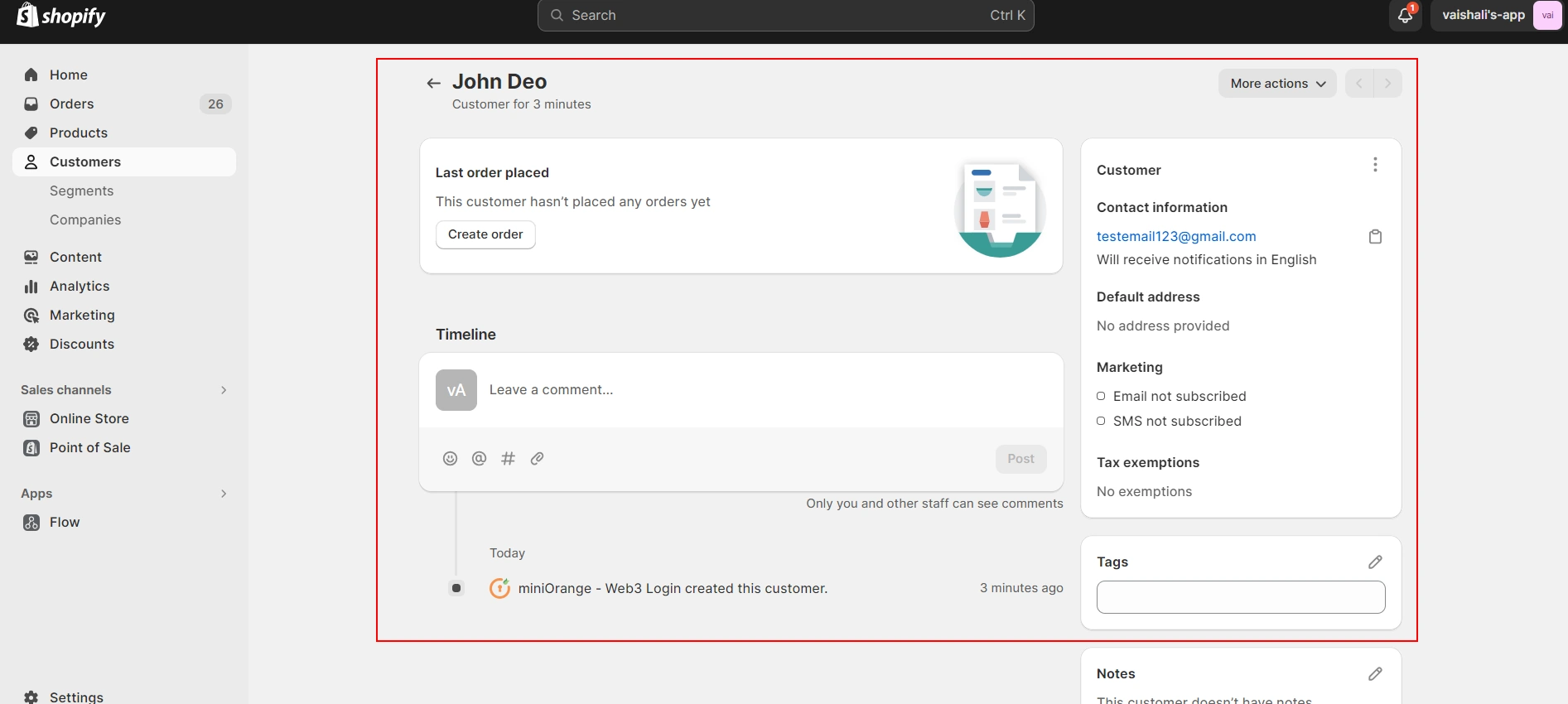Click the 'No address provided' text
This screenshot has height=704, width=1568.
point(1163,325)
